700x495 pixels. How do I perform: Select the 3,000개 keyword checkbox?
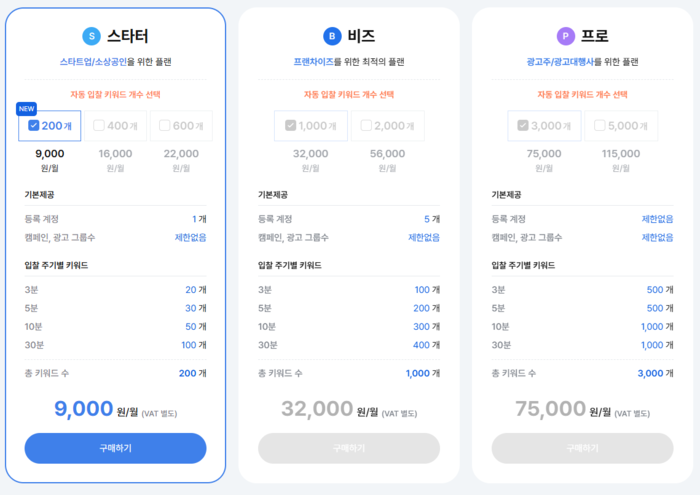pyautogui.click(x=523, y=125)
